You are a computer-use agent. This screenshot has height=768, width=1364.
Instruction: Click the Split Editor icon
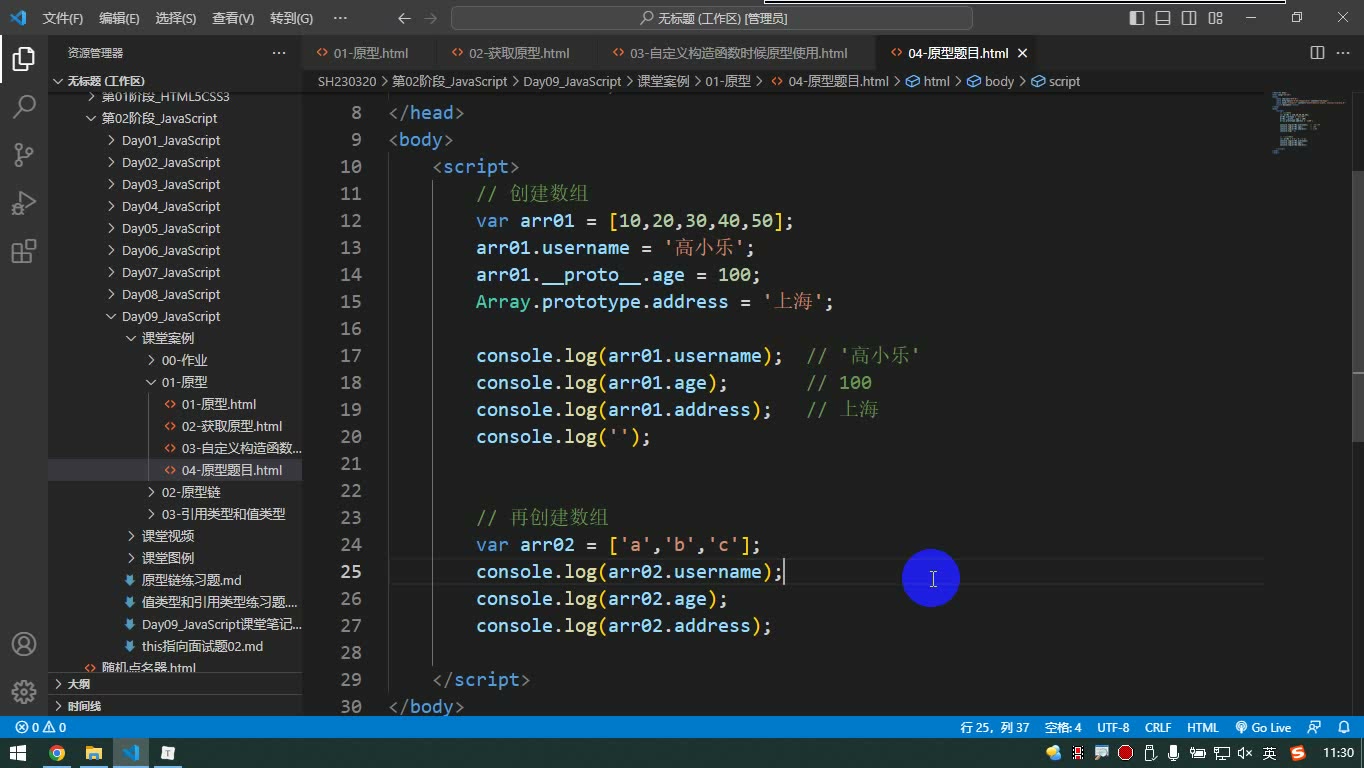coord(1317,53)
